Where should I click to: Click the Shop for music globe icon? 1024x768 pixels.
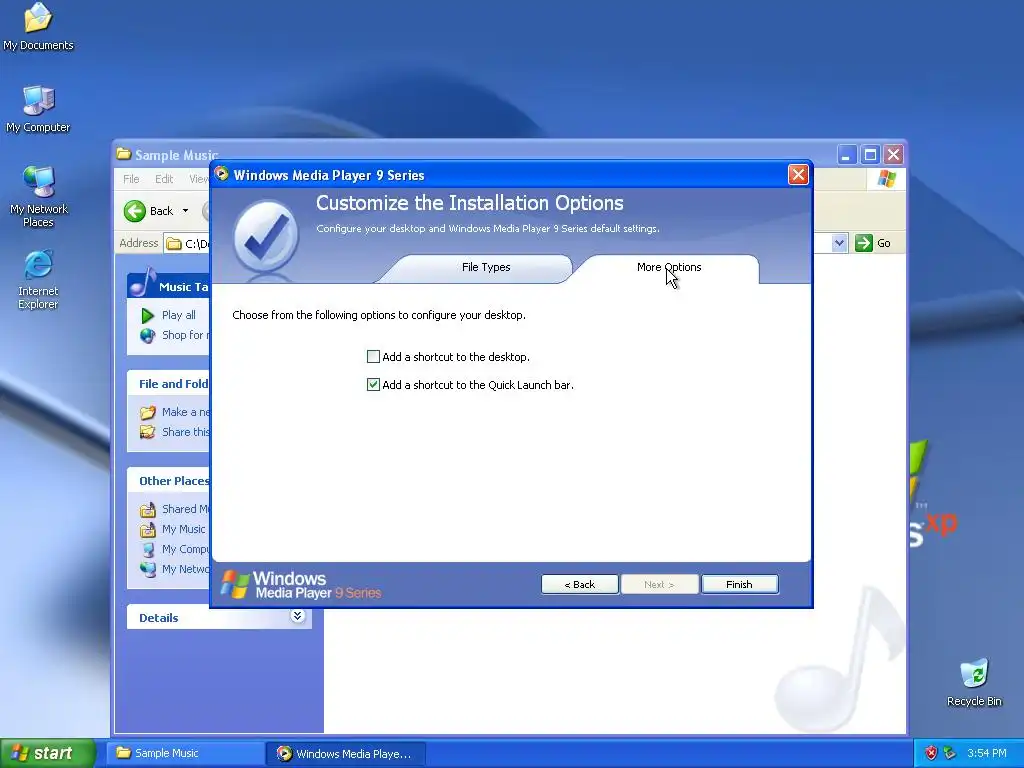click(148, 336)
